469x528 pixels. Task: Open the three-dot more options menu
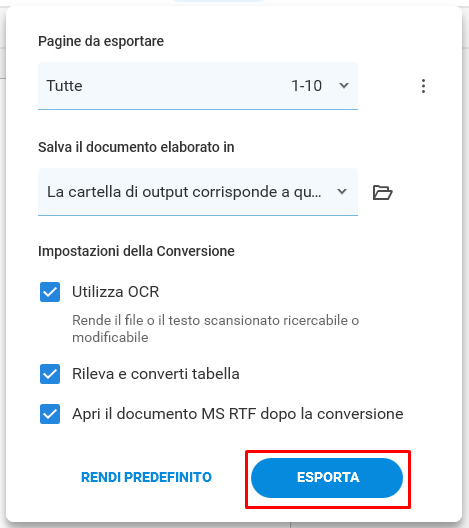click(423, 86)
